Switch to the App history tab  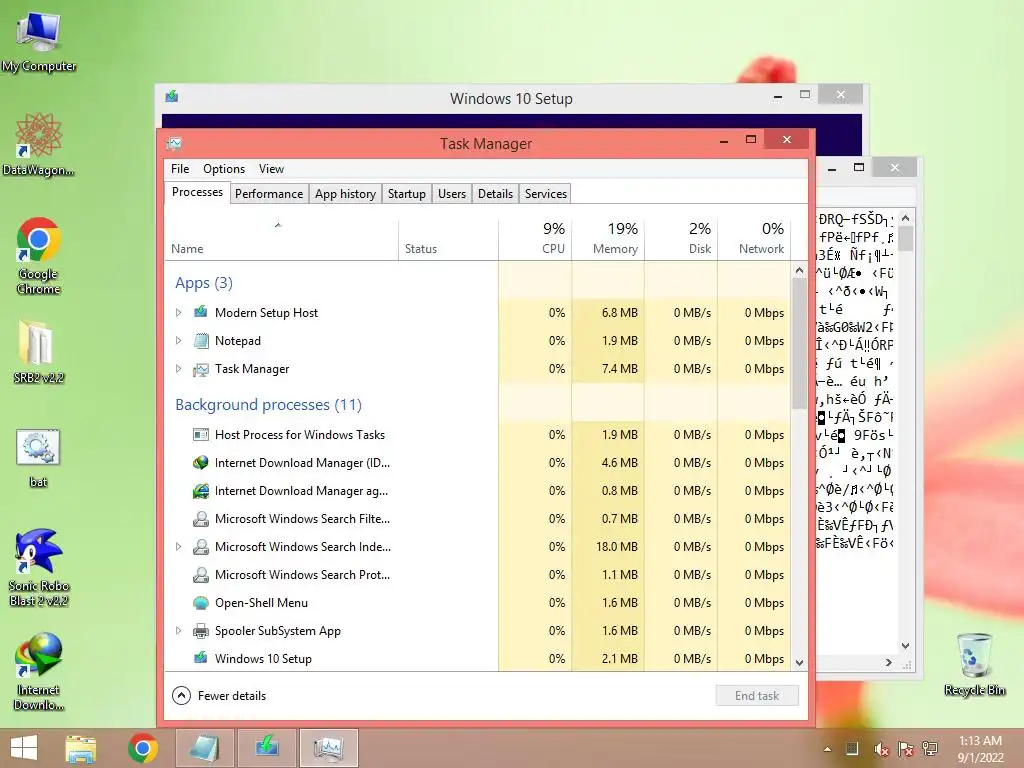(x=345, y=193)
